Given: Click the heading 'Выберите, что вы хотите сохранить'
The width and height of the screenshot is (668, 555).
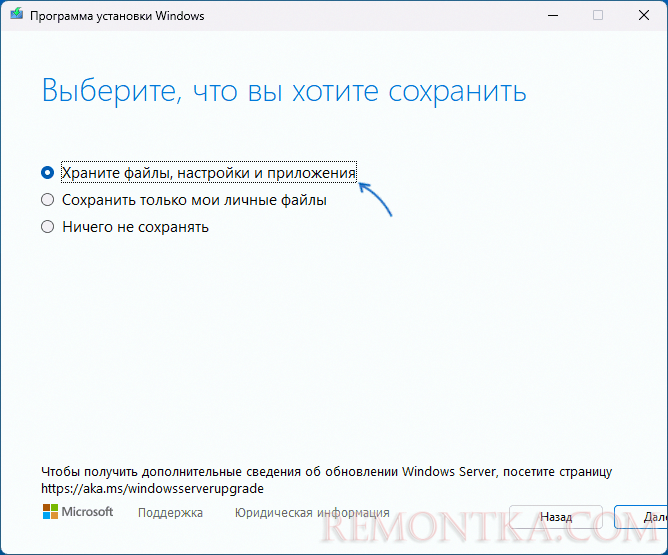Looking at the screenshot, I should tap(284, 90).
